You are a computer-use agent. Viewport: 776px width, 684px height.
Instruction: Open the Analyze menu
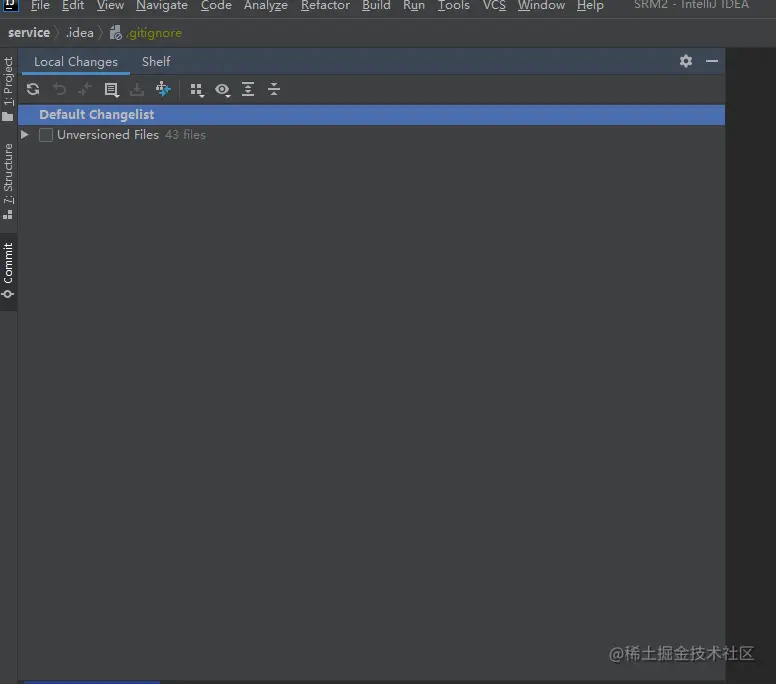click(266, 5)
